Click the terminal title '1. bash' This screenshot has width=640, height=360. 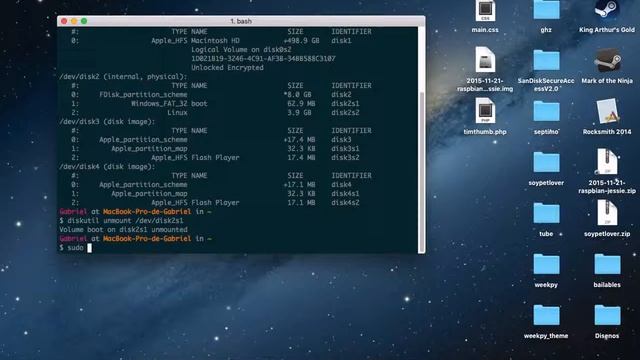[241, 21]
